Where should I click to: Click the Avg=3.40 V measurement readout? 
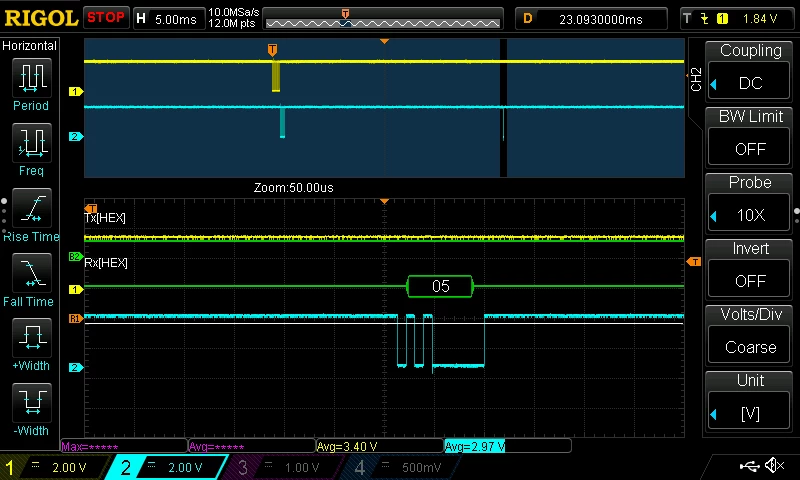pyautogui.click(x=380, y=446)
